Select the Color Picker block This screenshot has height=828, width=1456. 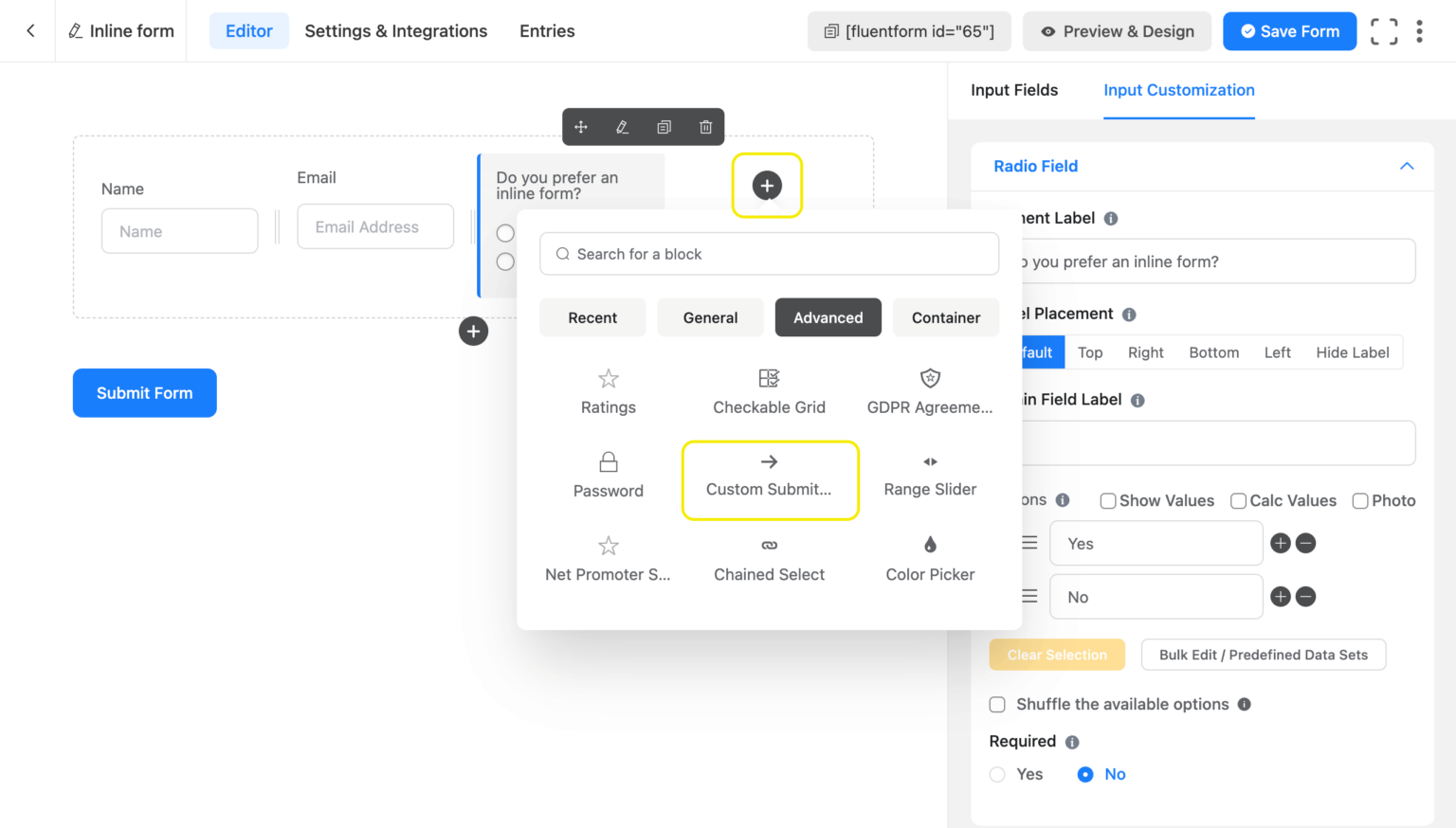click(929, 559)
